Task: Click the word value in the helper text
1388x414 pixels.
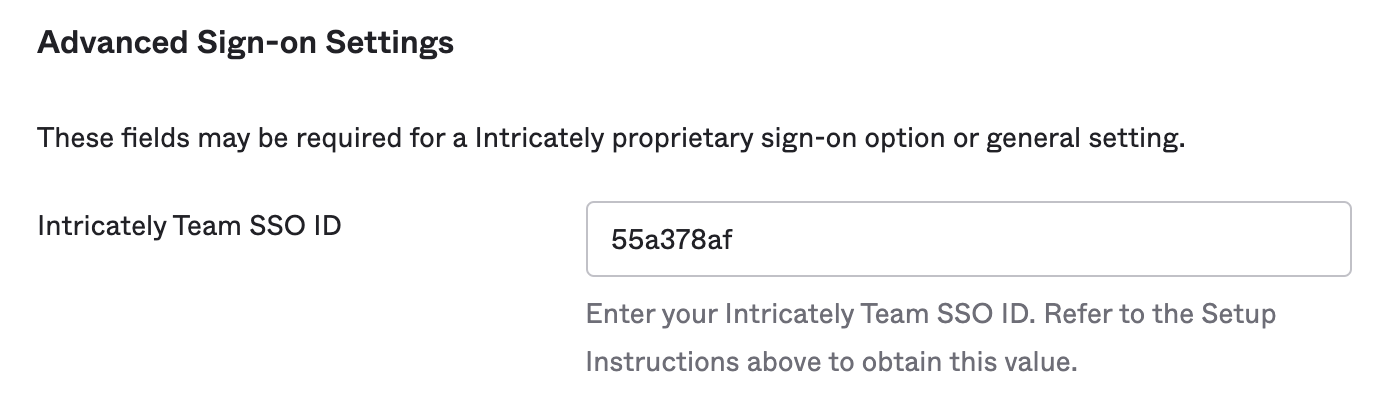Action: [x=1044, y=361]
